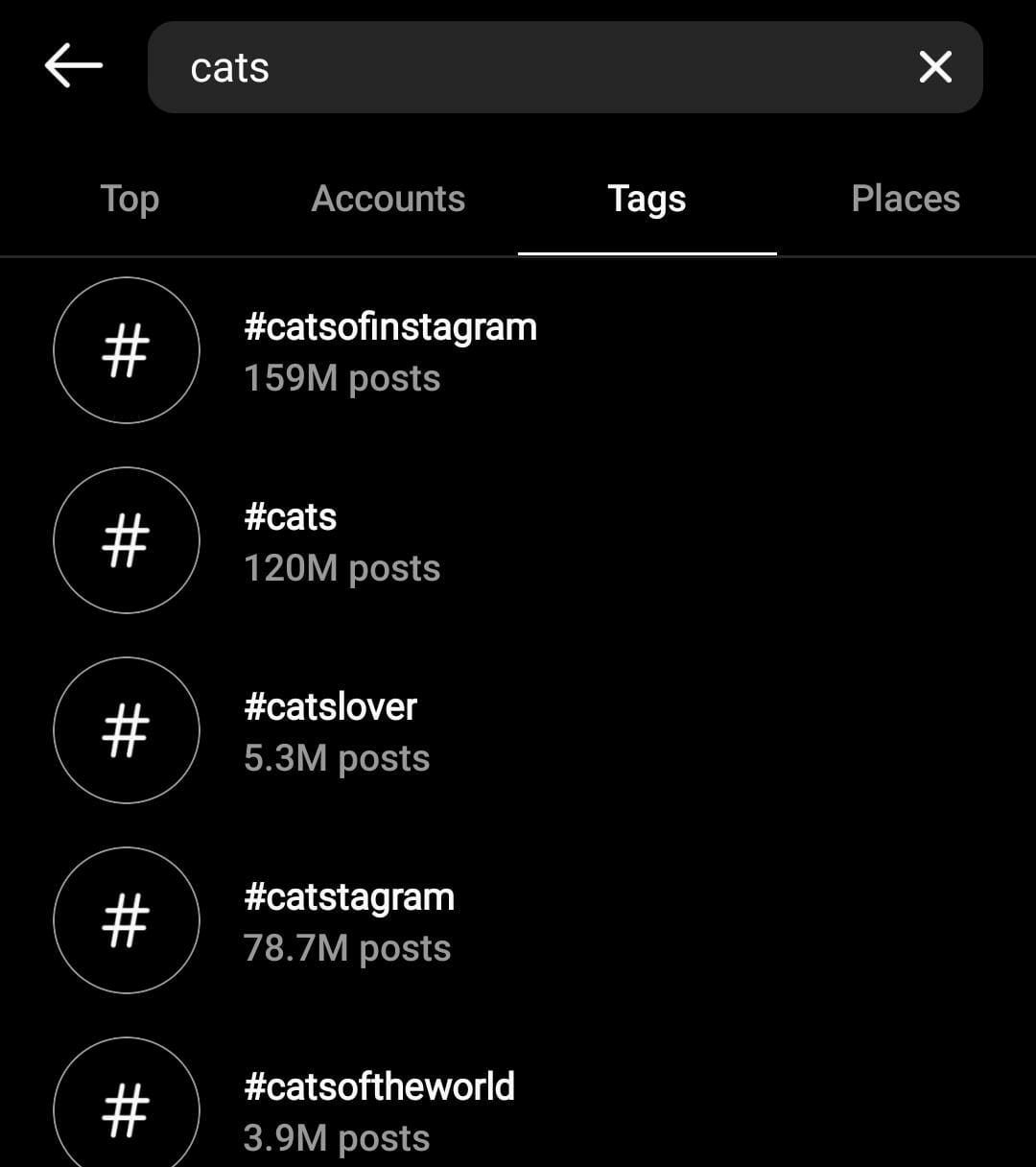Select the Tags tab
1036x1167 pixels.
click(647, 199)
